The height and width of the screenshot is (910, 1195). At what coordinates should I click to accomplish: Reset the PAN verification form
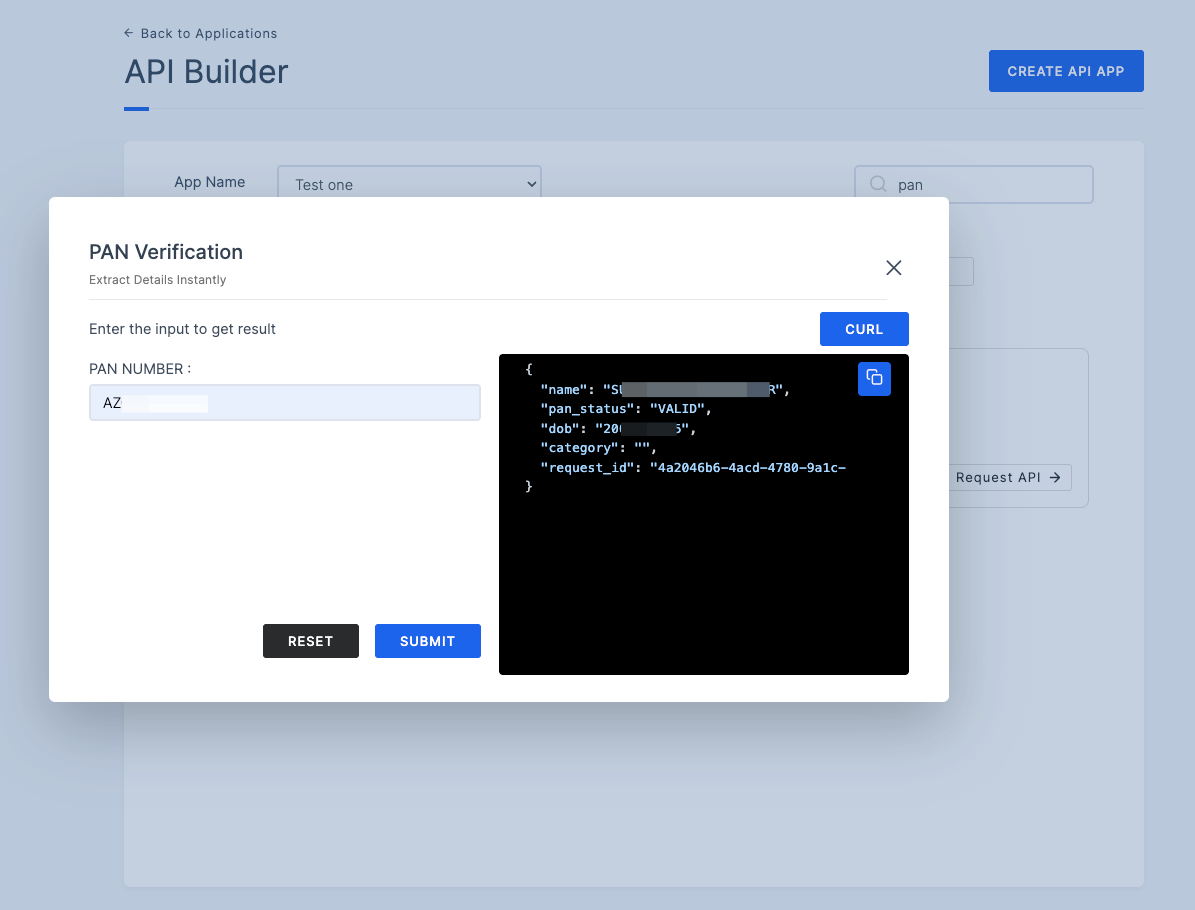click(x=310, y=641)
